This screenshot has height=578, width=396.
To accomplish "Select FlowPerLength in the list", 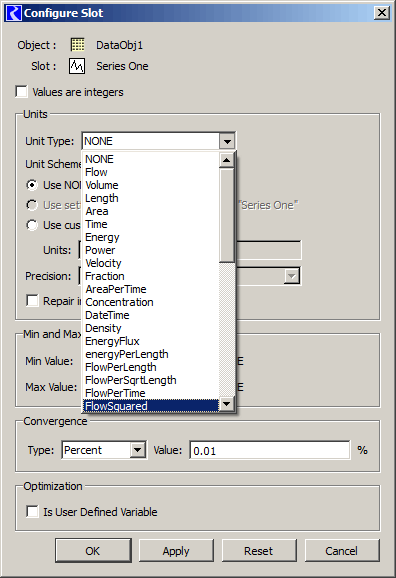I will [150, 367].
